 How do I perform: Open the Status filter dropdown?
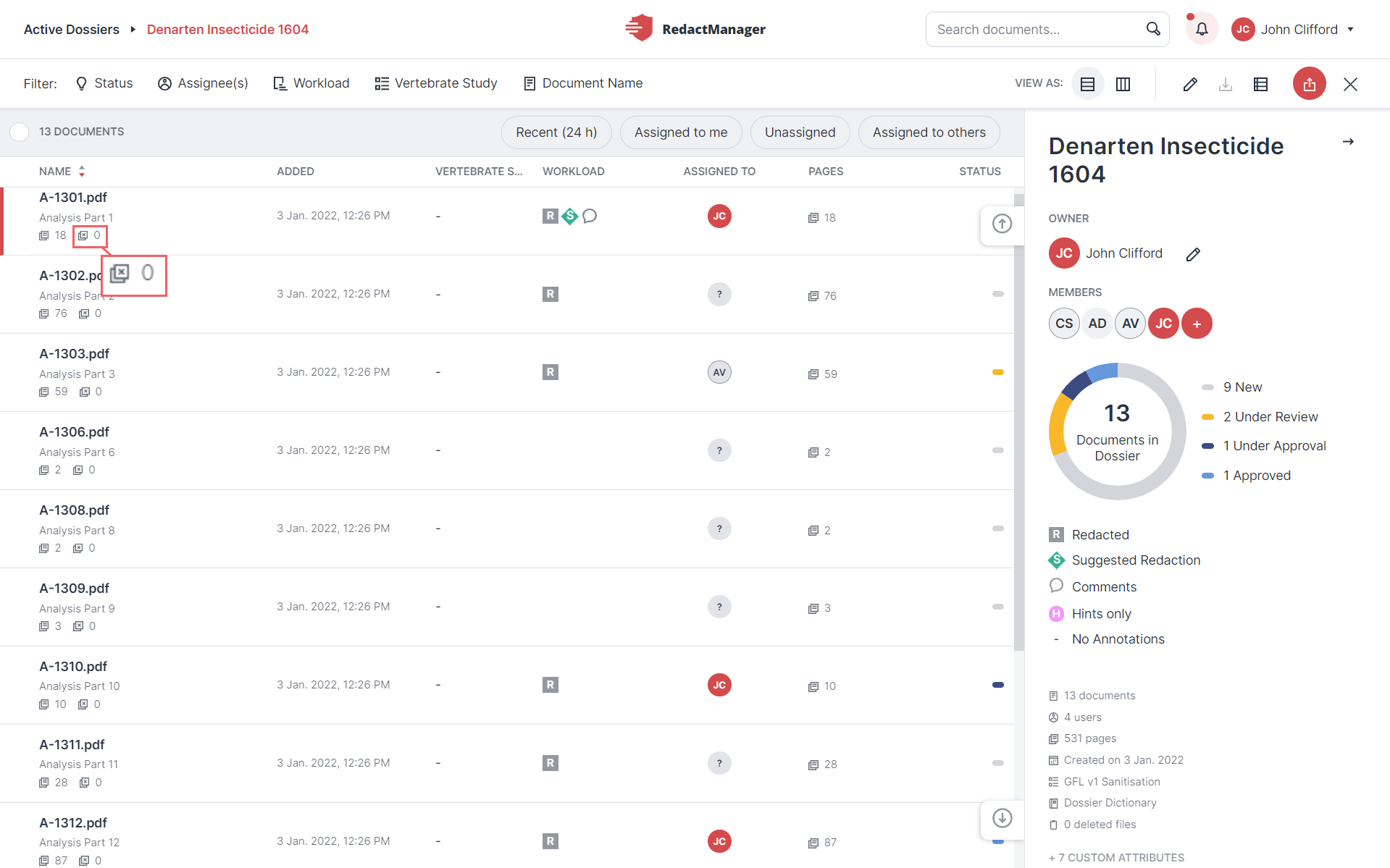point(104,83)
